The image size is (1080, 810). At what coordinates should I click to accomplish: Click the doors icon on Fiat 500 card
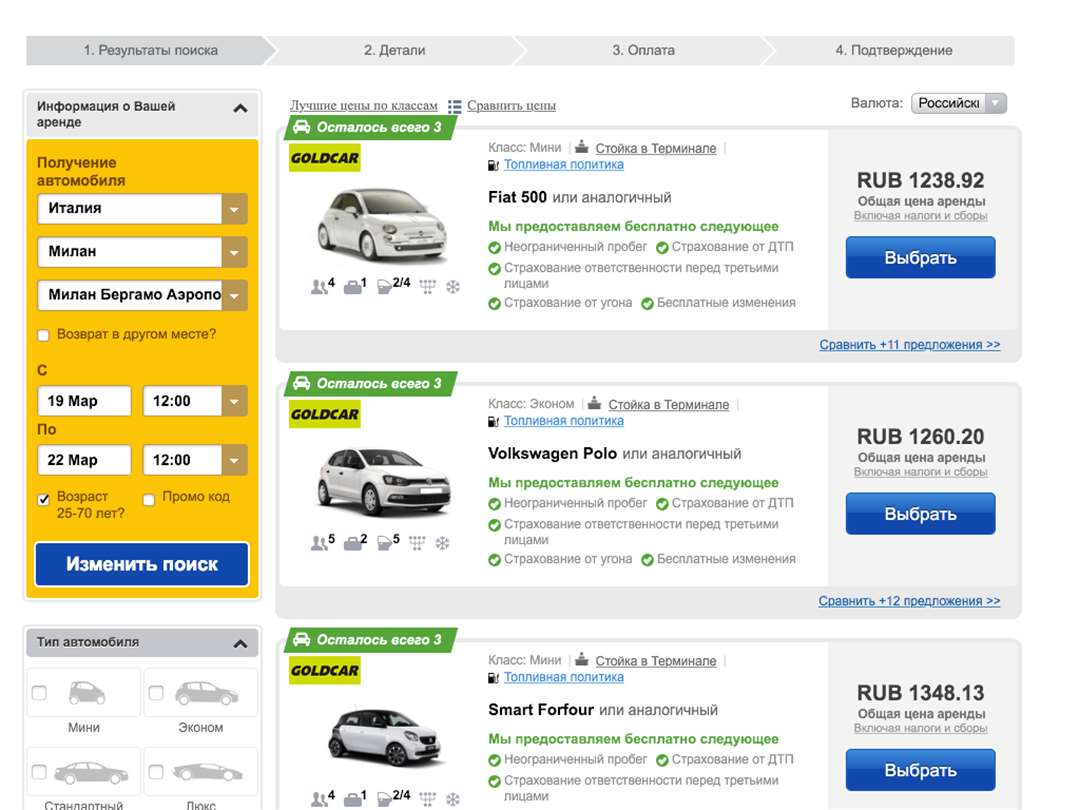coord(384,287)
